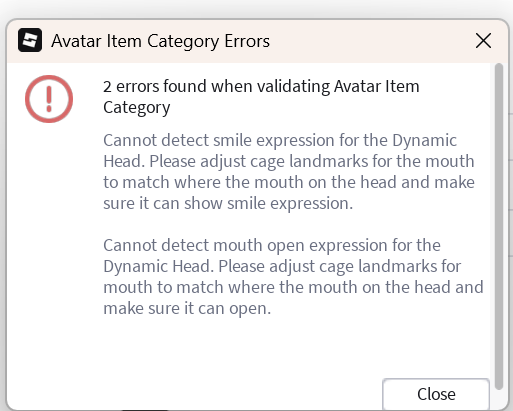
Task: Click the 'make sure it can open.' line
Action: tap(187, 308)
